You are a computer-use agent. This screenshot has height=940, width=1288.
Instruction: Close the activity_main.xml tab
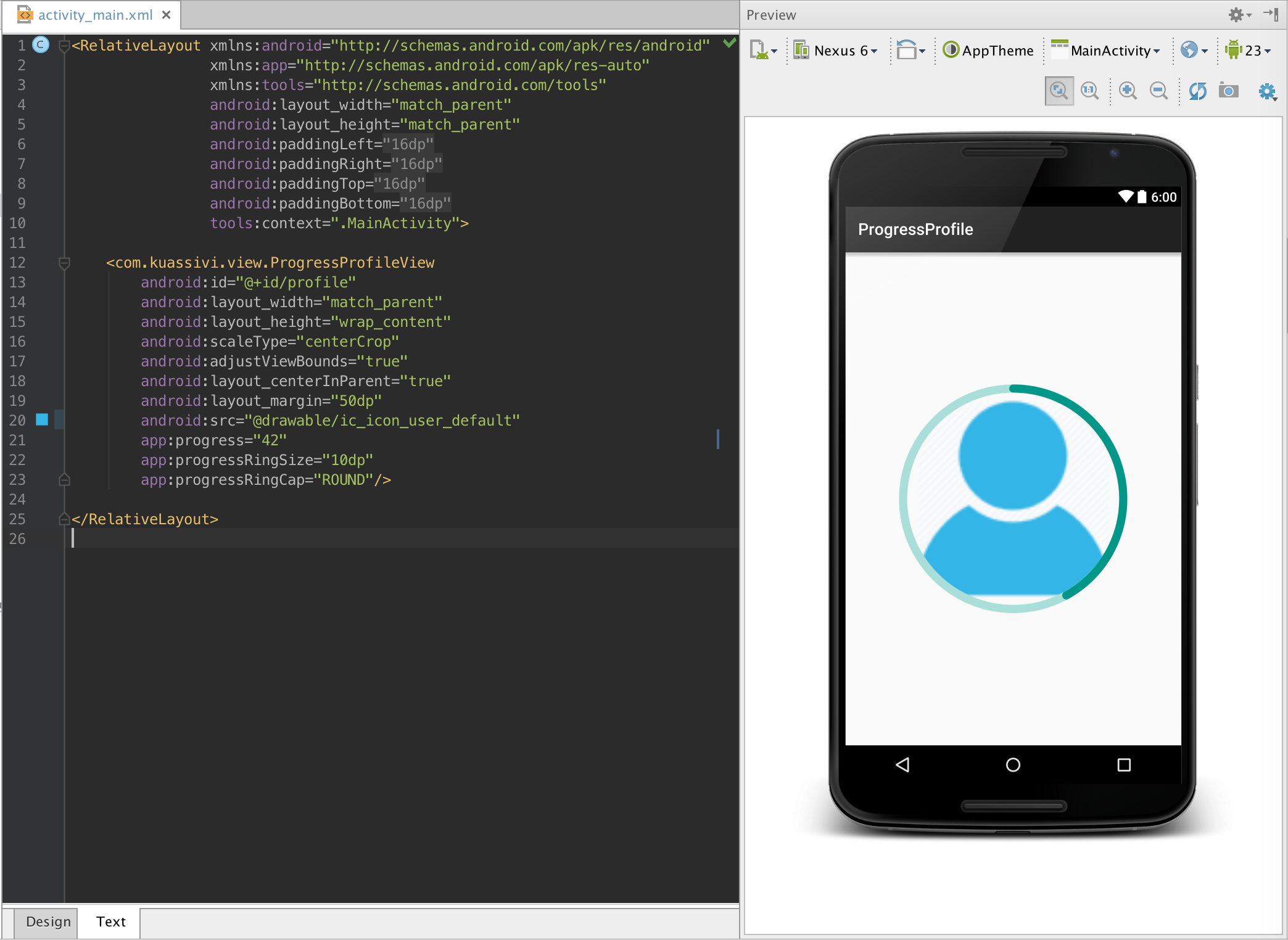pos(166,15)
